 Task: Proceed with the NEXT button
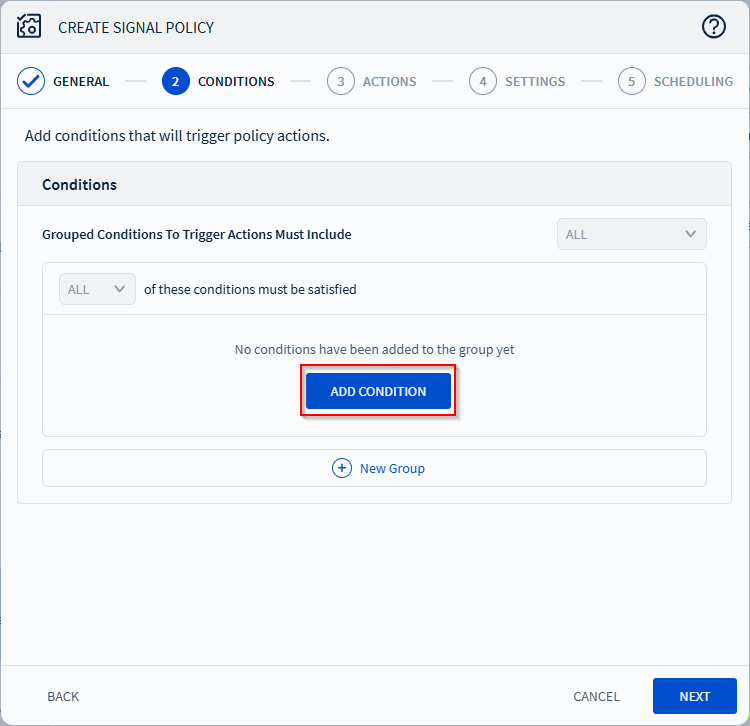click(694, 696)
